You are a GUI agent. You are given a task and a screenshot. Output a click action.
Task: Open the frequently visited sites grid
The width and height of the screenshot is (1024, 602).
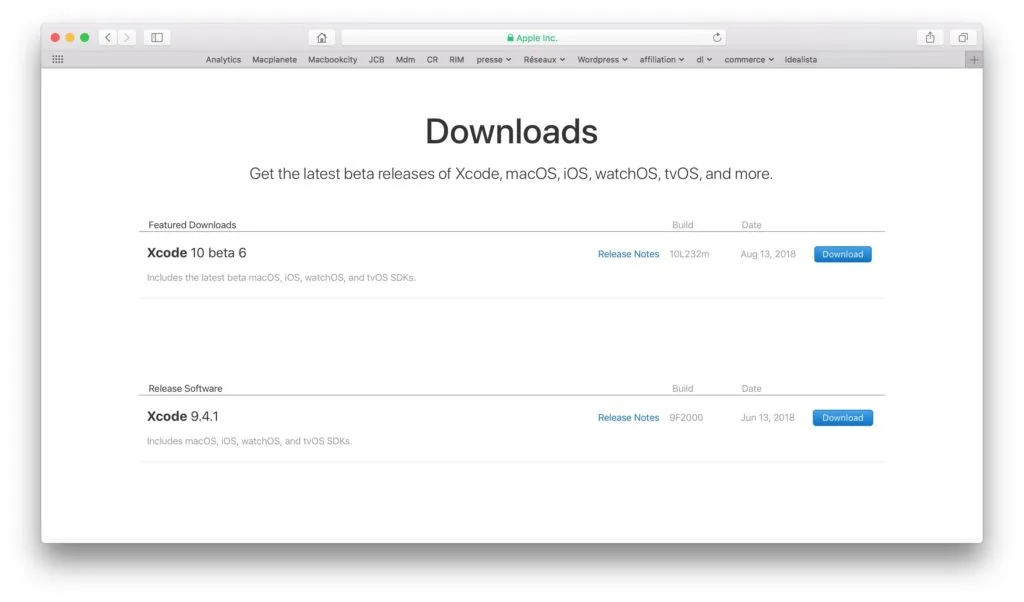[57, 59]
